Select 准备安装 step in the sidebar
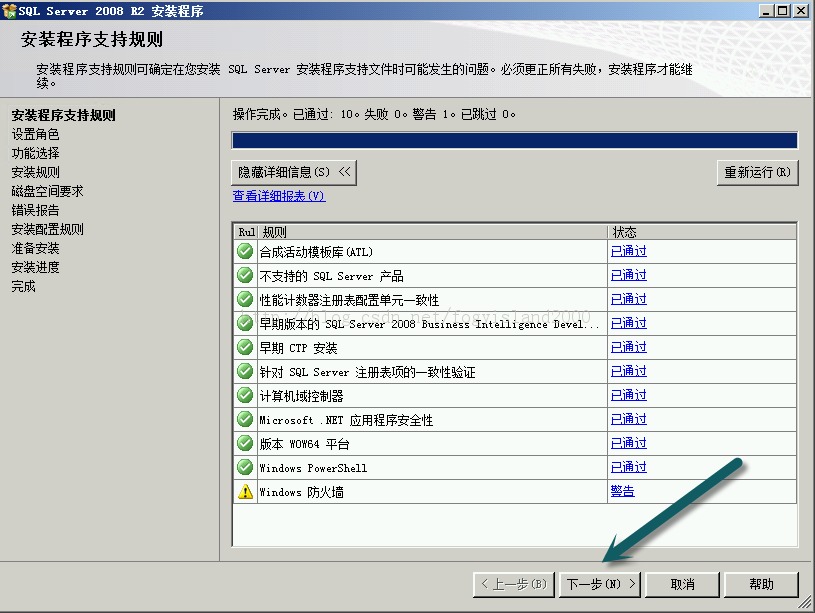 point(35,248)
